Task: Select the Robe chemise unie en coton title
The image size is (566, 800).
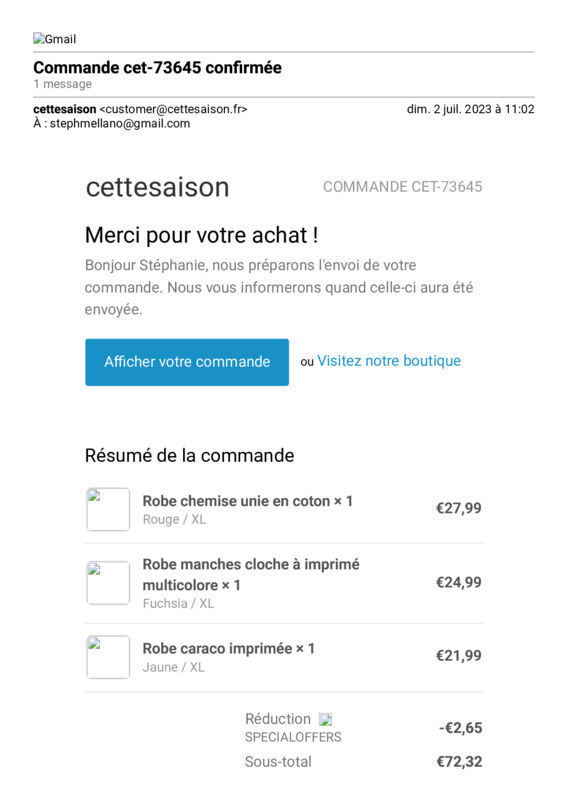Action: point(236,501)
